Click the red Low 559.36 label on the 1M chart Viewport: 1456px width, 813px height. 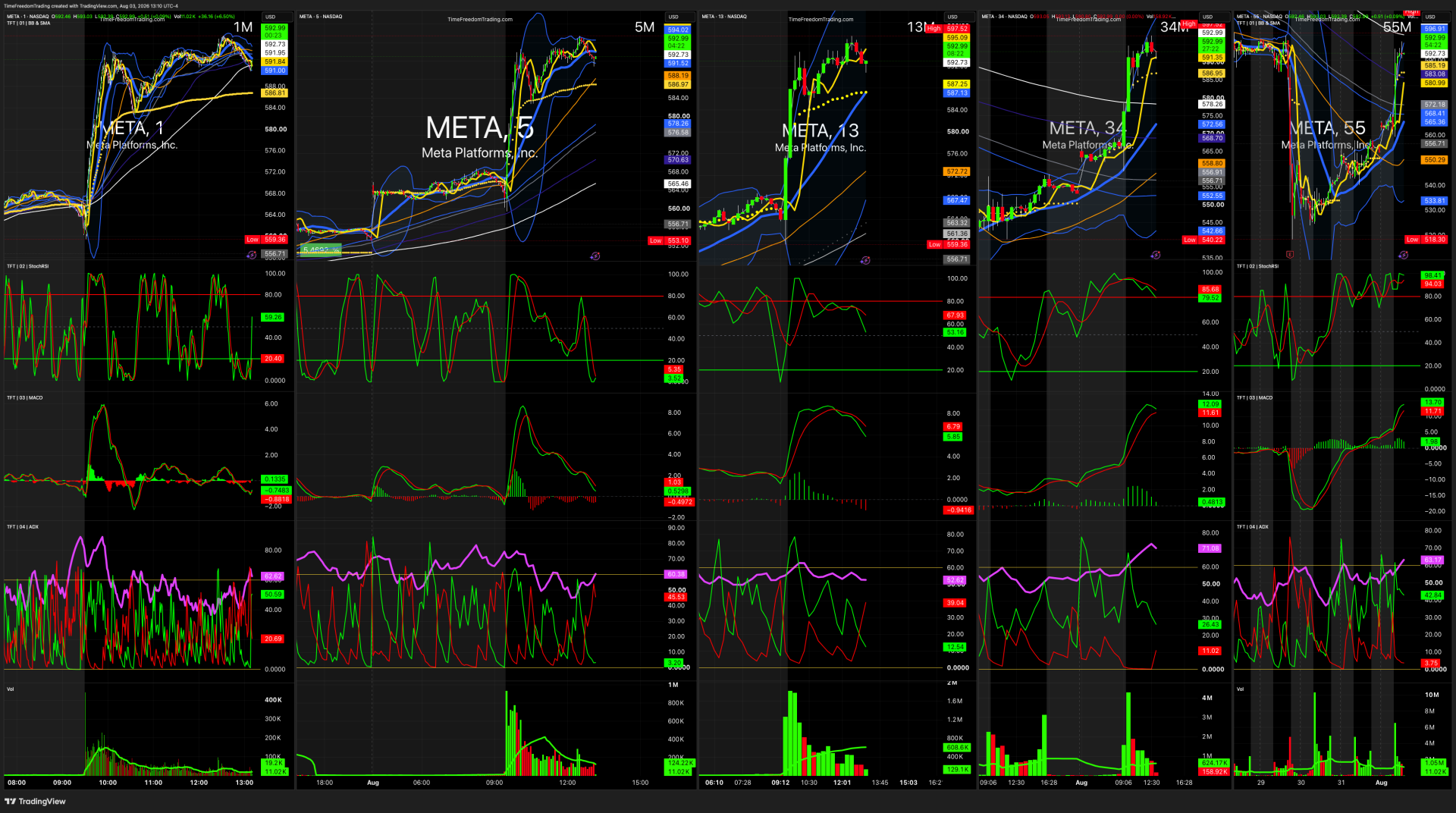266,239
